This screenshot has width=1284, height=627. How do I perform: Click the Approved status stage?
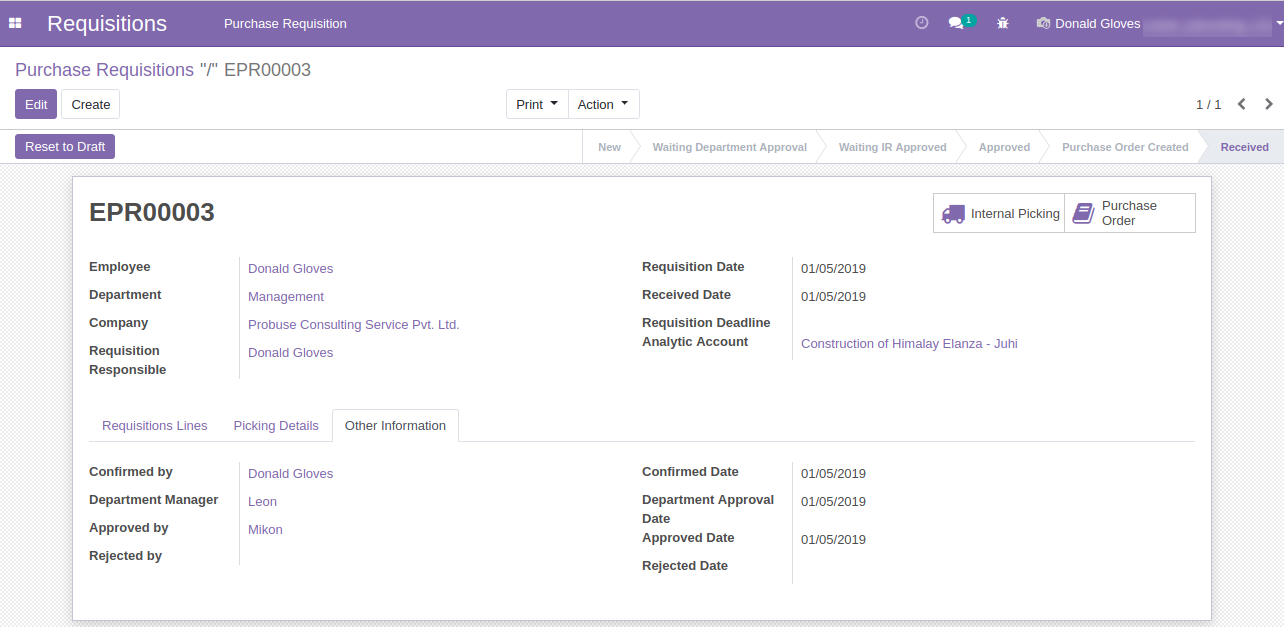click(1004, 147)
